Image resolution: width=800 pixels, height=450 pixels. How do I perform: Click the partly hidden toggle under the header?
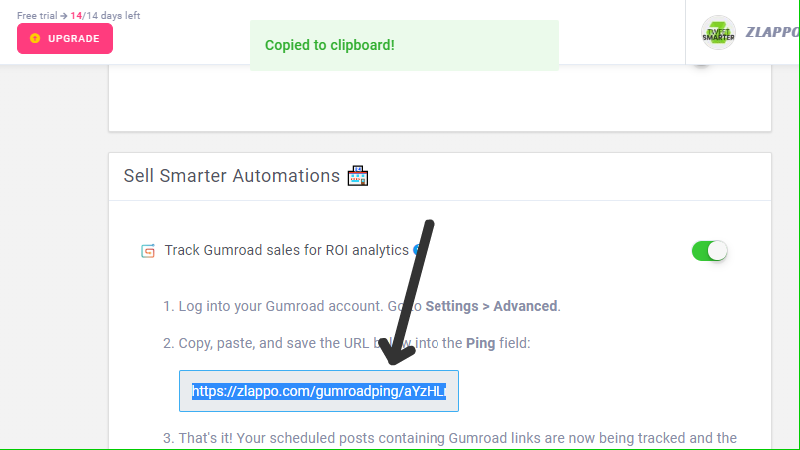pos(702,66)
